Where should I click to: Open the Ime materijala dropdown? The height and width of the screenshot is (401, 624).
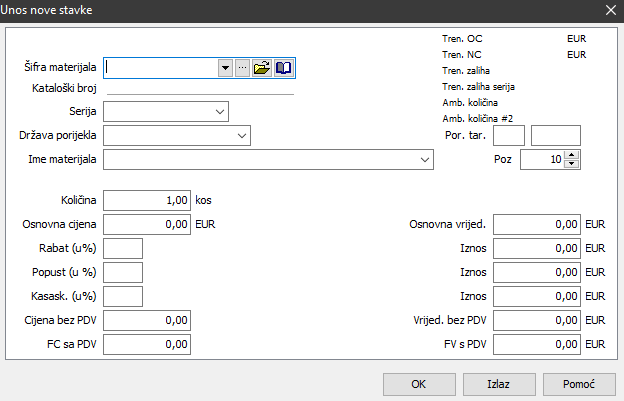(x=425, y=159)
